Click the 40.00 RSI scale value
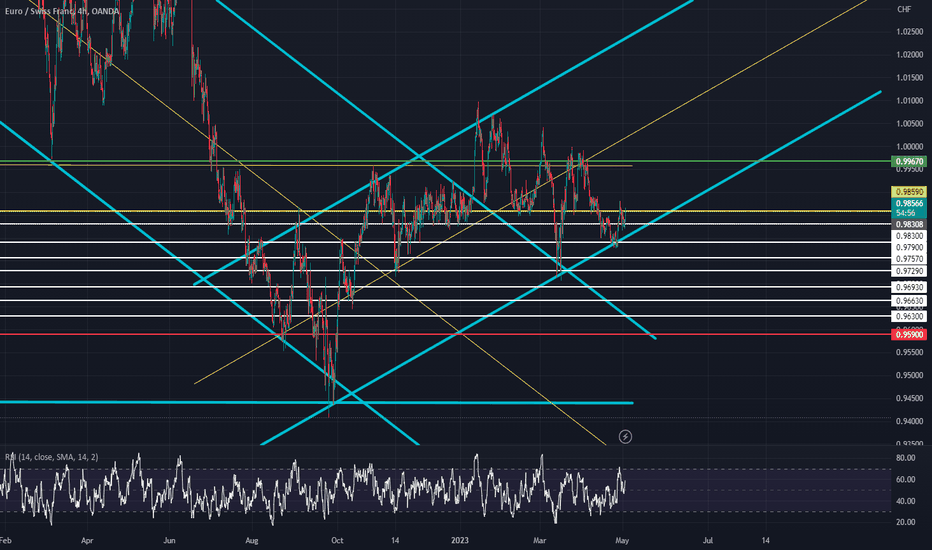The height and width of the screenshot is (550, 932). (905, 501)
